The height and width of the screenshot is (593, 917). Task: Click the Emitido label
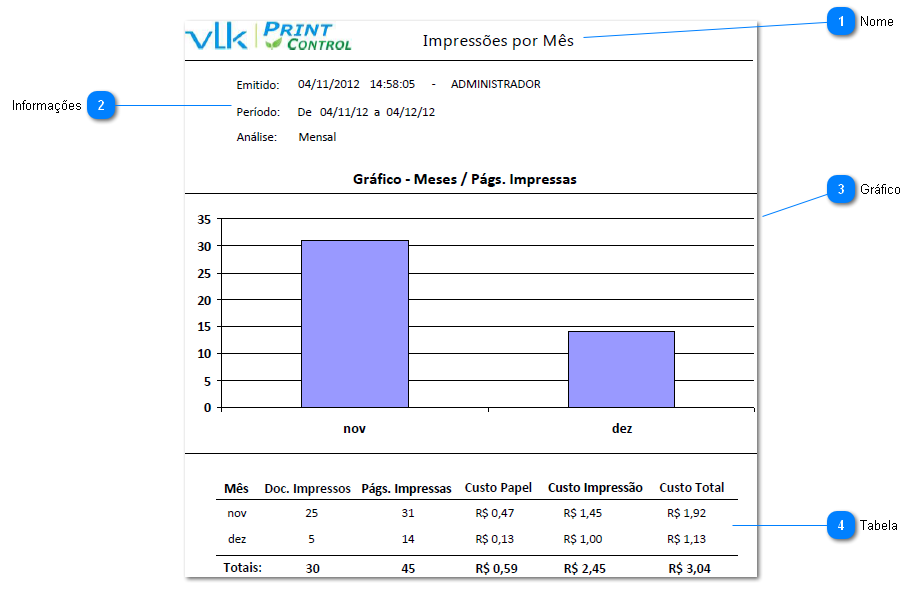click(257, 85)
